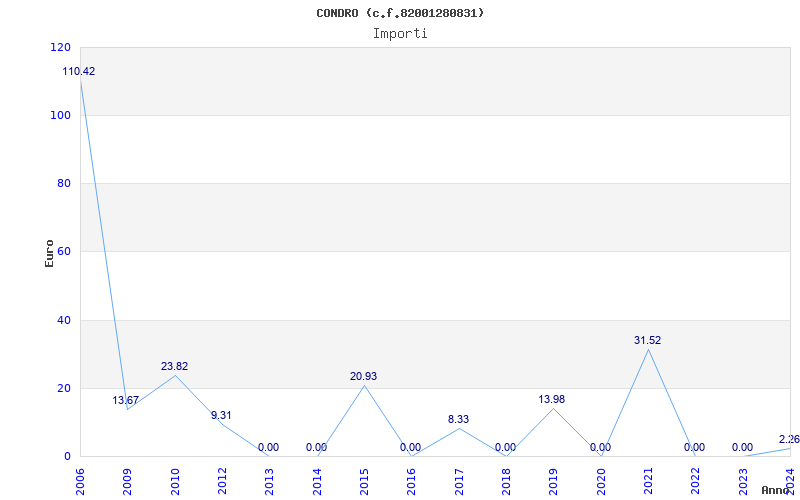Click the Anno x-axis label
The image size is (800, 500).
click(x=777, y=490)
